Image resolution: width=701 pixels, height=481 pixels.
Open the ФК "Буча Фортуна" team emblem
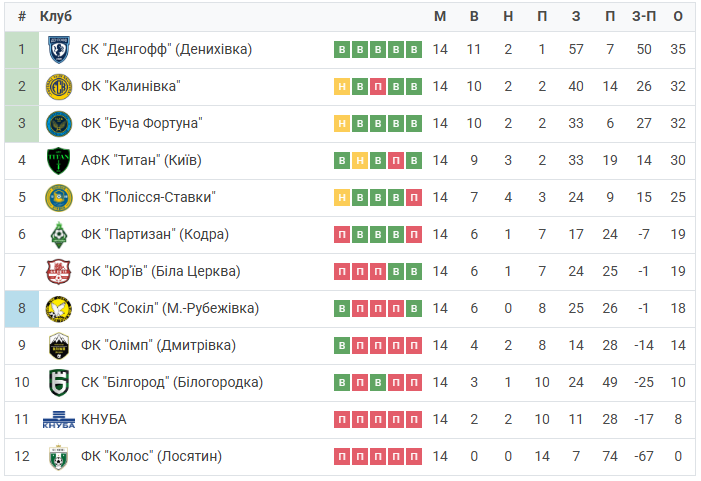coord(59,124)
